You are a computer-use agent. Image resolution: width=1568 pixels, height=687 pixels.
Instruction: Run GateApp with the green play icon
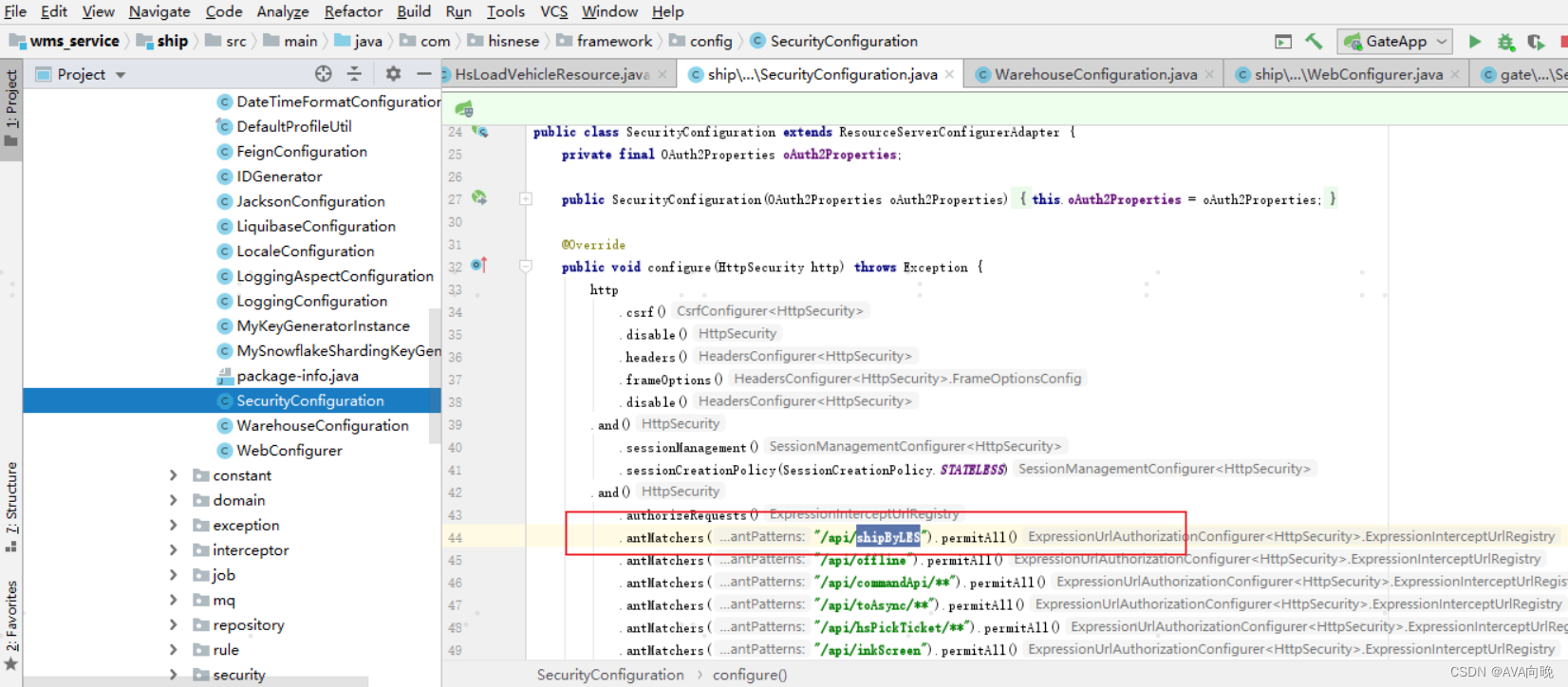point(1474,42)
